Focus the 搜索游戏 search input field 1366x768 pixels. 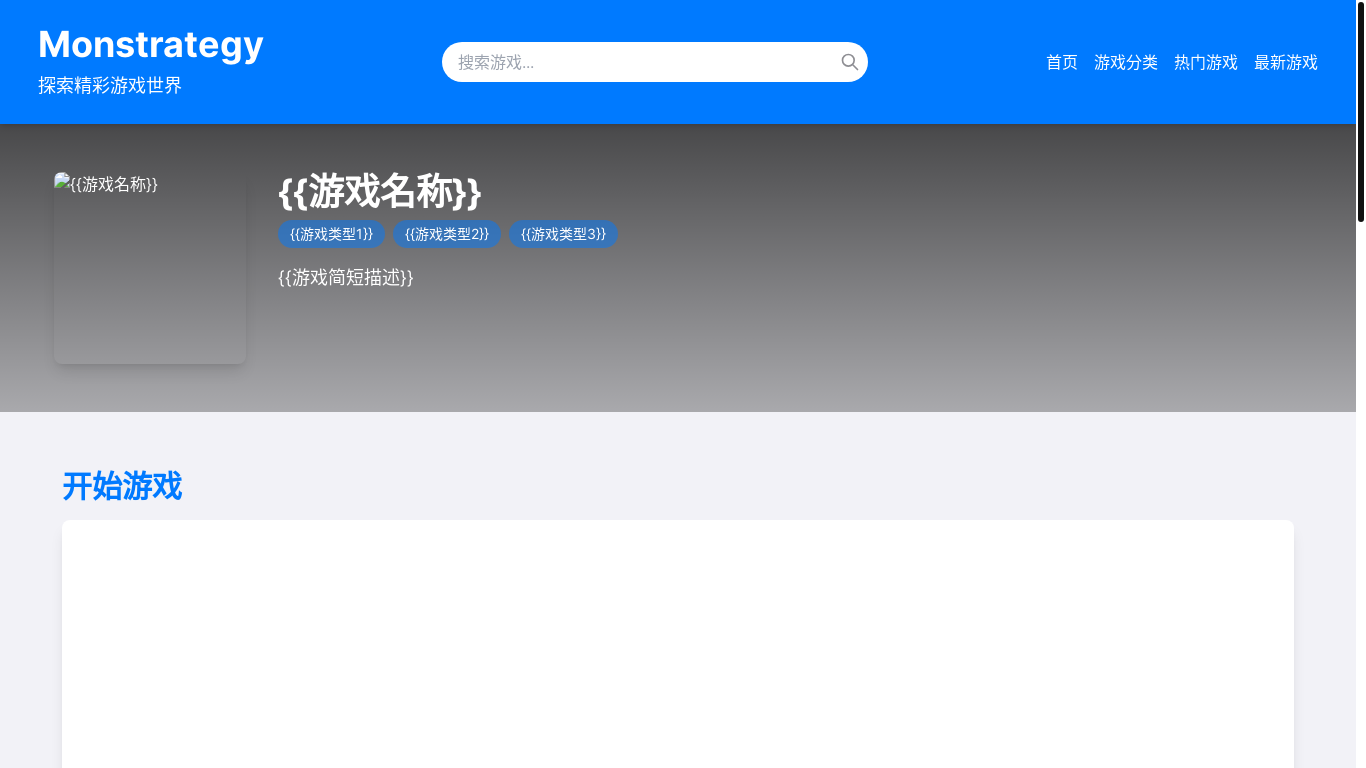[x=640, y=62]
